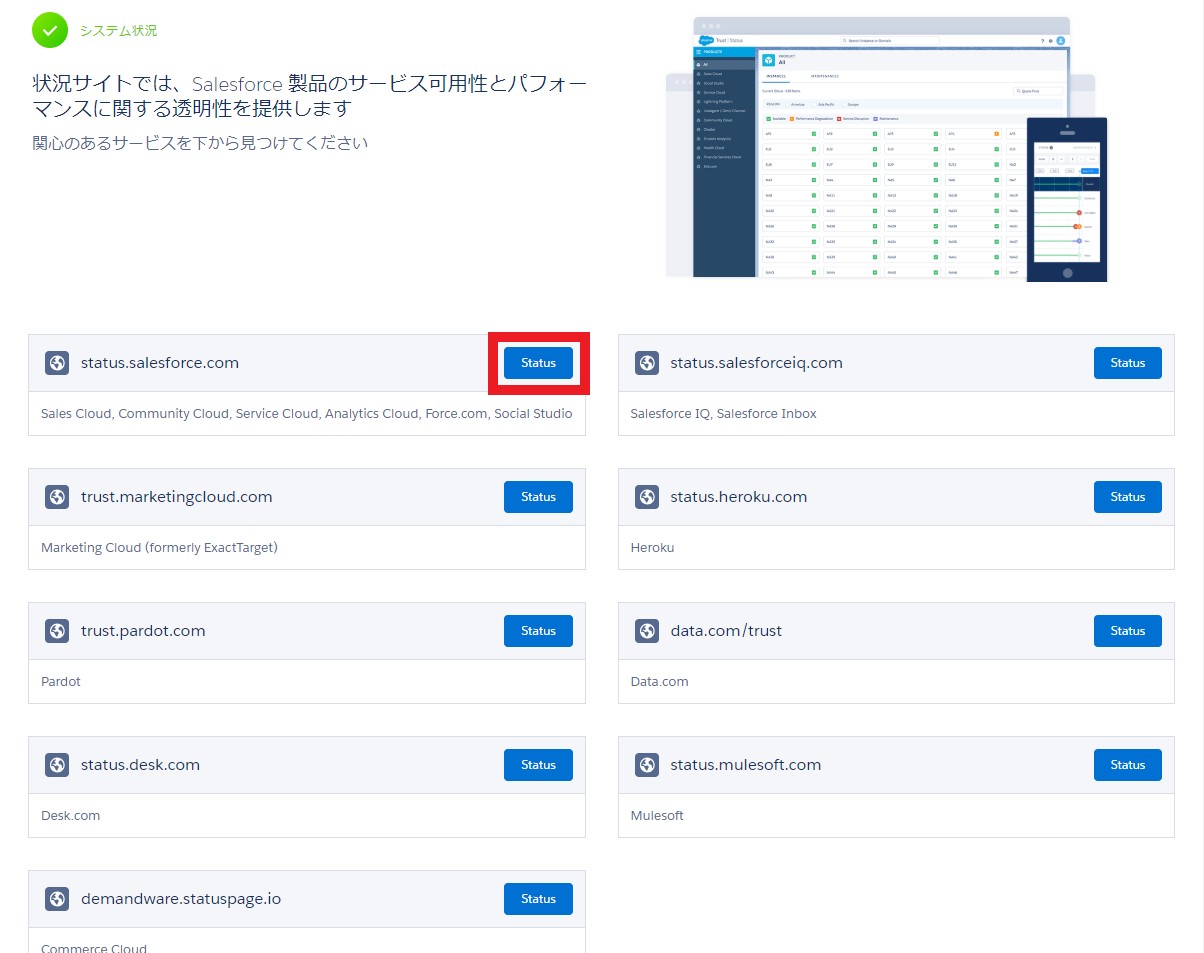View Status of data.com/trust
This screenshot has height=953, width=1204.
1127,631
